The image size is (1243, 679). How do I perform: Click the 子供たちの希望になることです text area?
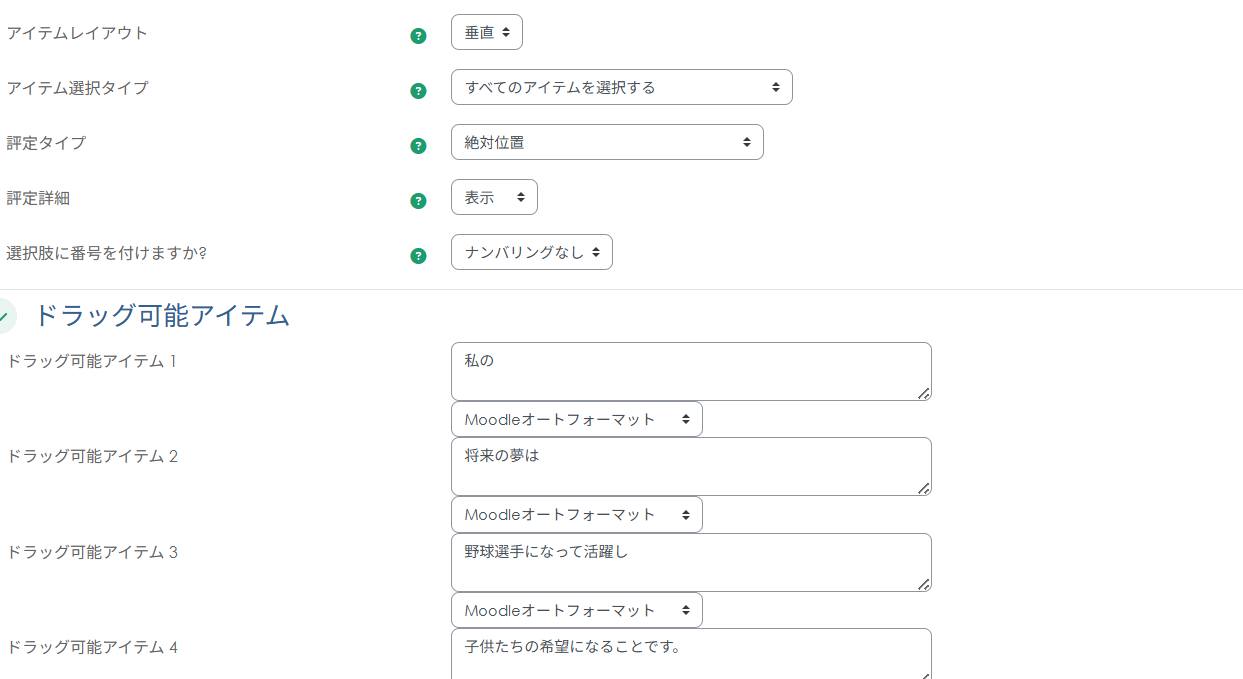click(x=690, y=653)
